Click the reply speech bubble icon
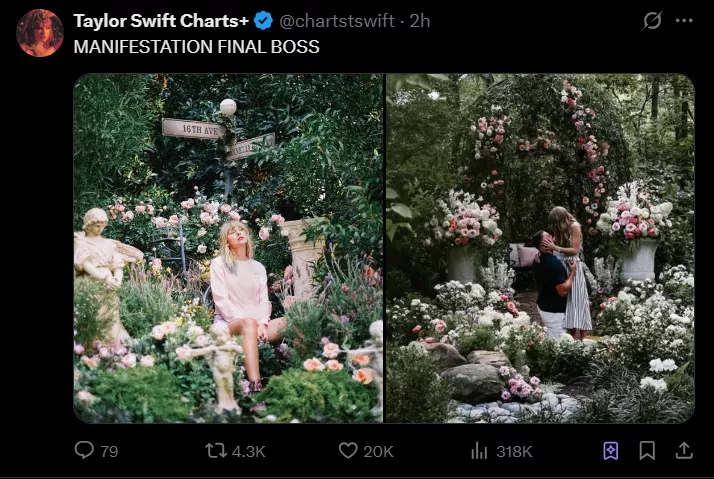Screen dimensions: 714x479 (x=84, y=451)
